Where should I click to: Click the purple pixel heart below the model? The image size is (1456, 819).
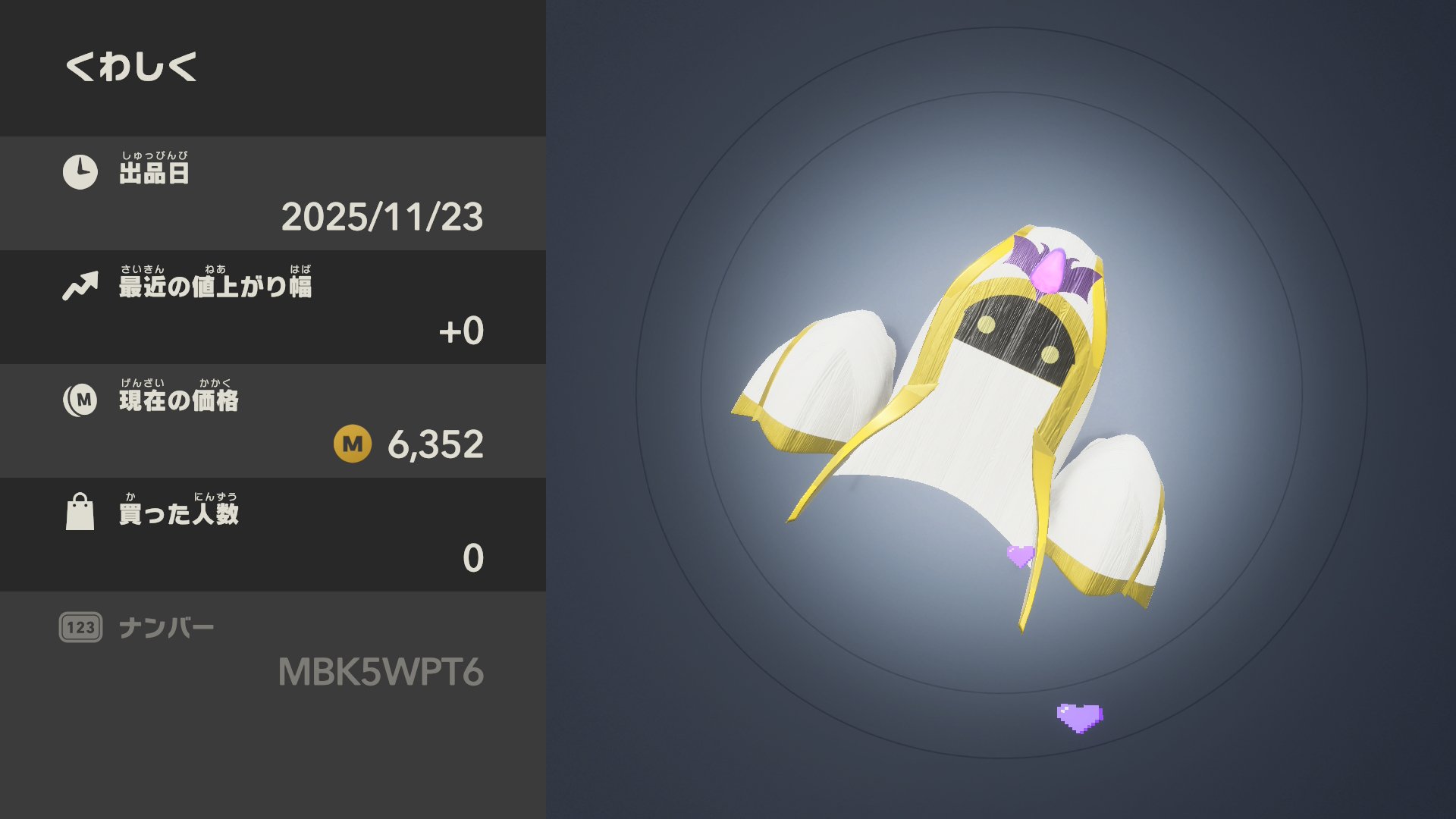[1080, 717]
